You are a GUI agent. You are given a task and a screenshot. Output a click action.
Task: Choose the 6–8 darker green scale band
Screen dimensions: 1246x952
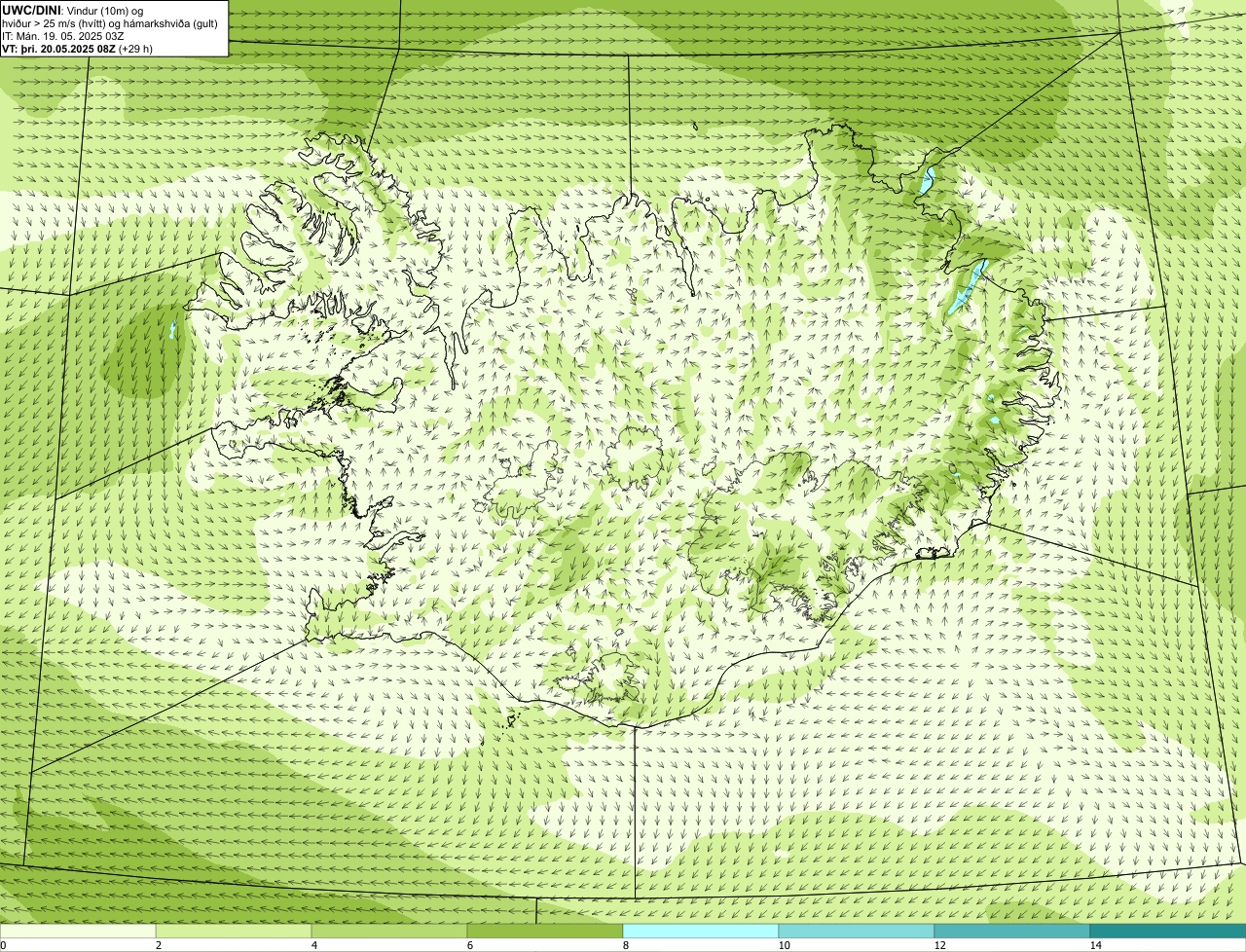[x=545, y=931]
